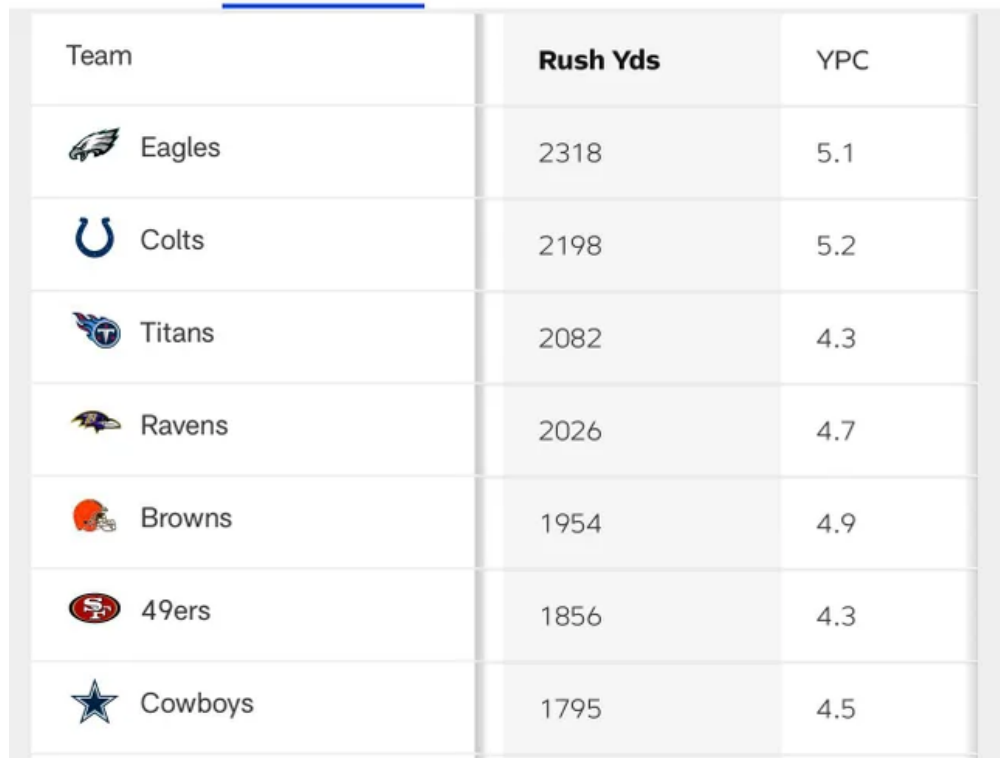Open the Ravens team link

point(184,425)
